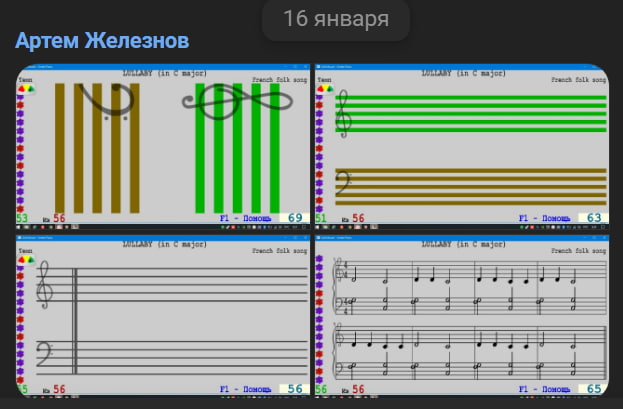Open the thumbnail showing the notated lullaby score
Screen dimensions: 623x409
(462, 316)
